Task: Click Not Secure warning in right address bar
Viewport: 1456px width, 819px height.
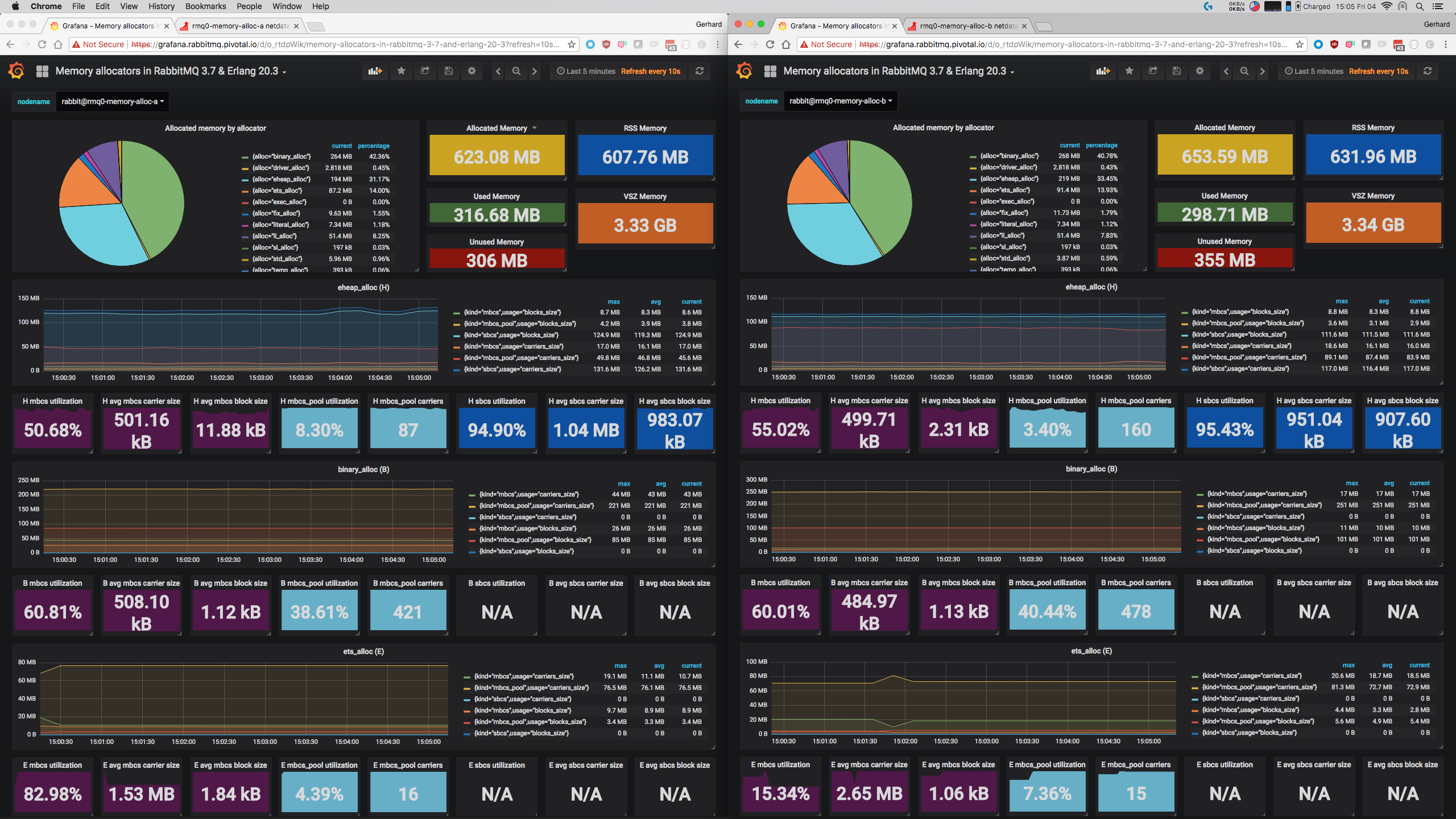Action: [x=826, y=44]
